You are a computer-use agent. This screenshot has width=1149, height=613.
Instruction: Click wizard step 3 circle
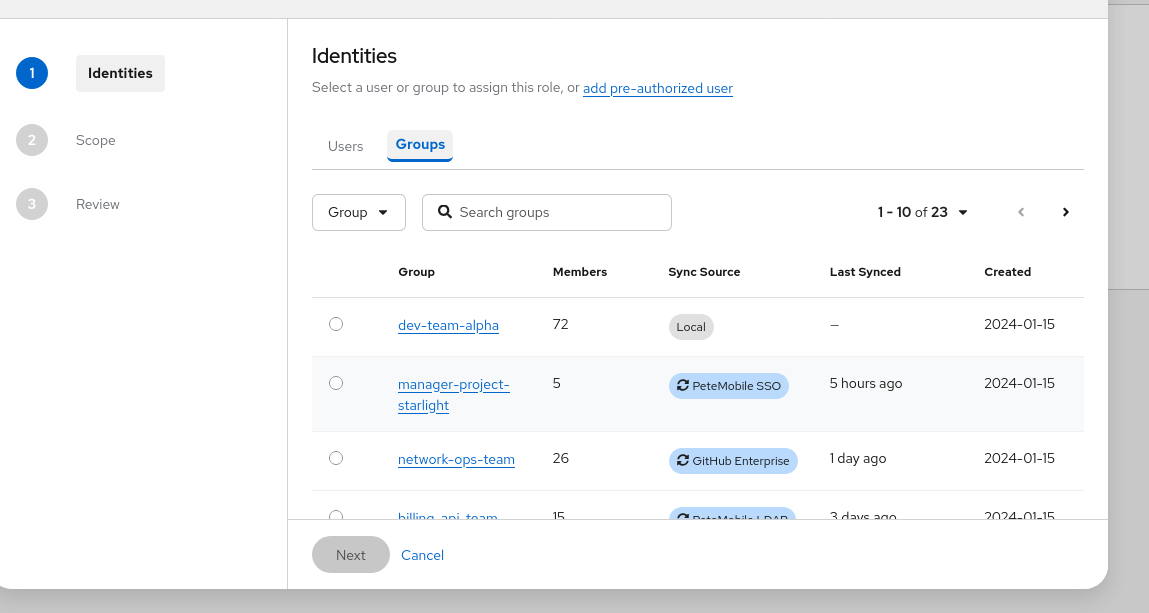click(32, 204)
